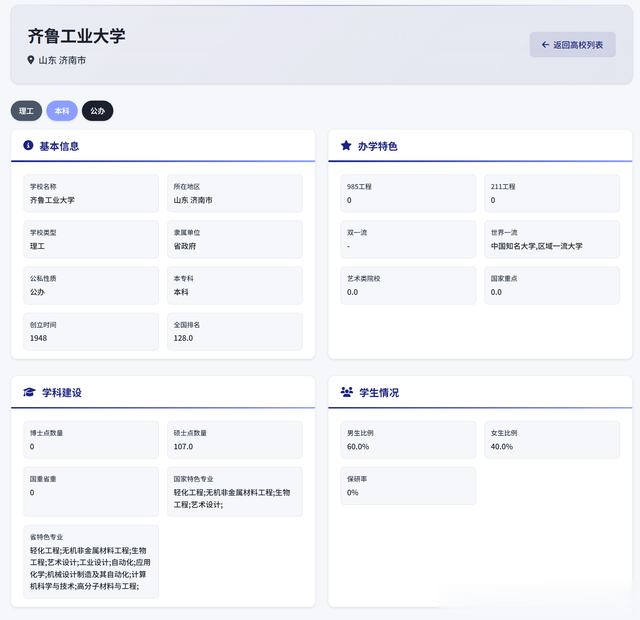Click the 学校名称 field card
Viewport: 640px width, 620px height.
pos(91,193)
